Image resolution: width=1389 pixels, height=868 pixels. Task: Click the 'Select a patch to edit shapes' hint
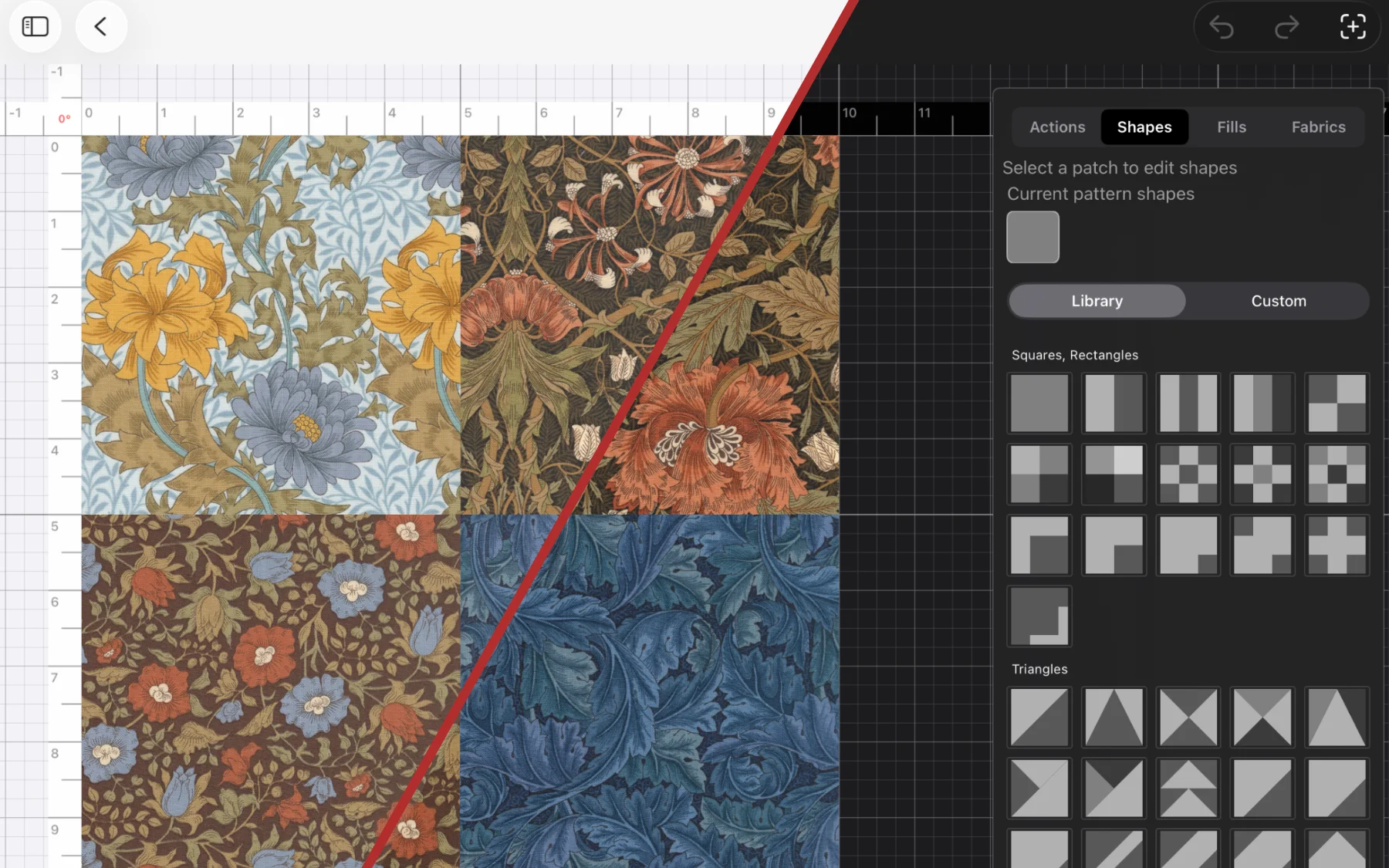[1120, 168]
